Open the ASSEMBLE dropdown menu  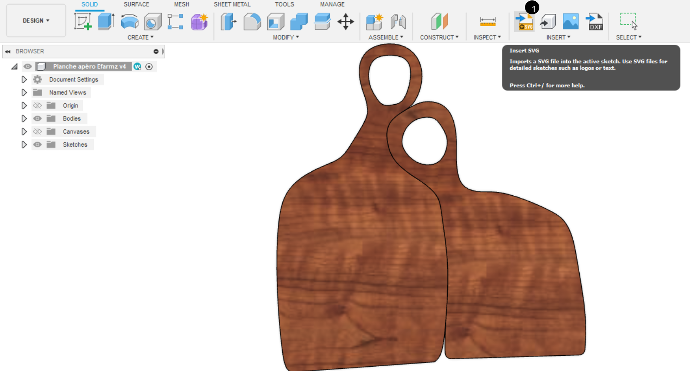[x=385, y=37]
